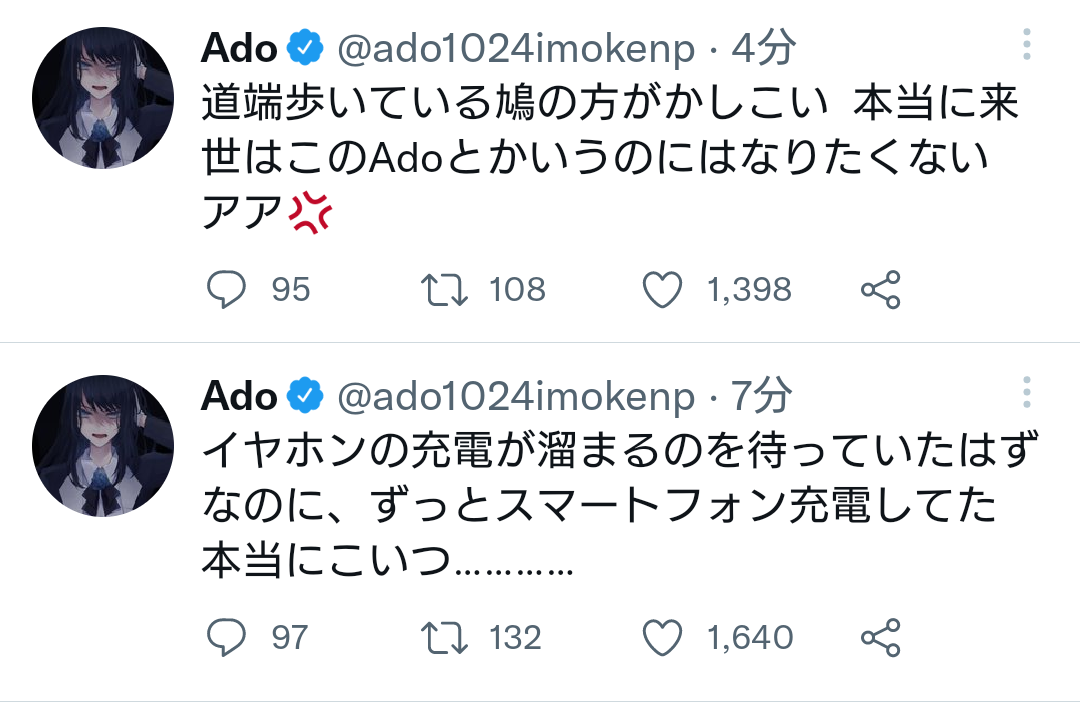Open @ado1024imokenp handle on second tweet

pyautogui.click(x=516, y=397)
